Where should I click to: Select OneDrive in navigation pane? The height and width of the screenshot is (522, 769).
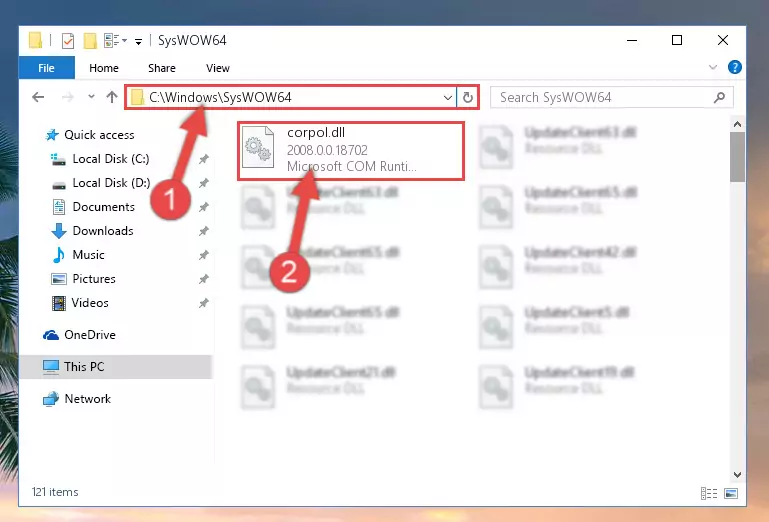[90, 335]
